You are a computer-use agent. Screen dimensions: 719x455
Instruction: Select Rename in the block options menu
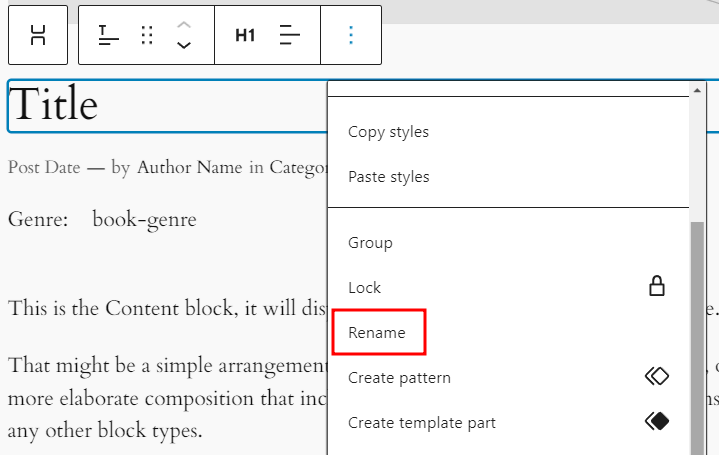pos(376,333)
